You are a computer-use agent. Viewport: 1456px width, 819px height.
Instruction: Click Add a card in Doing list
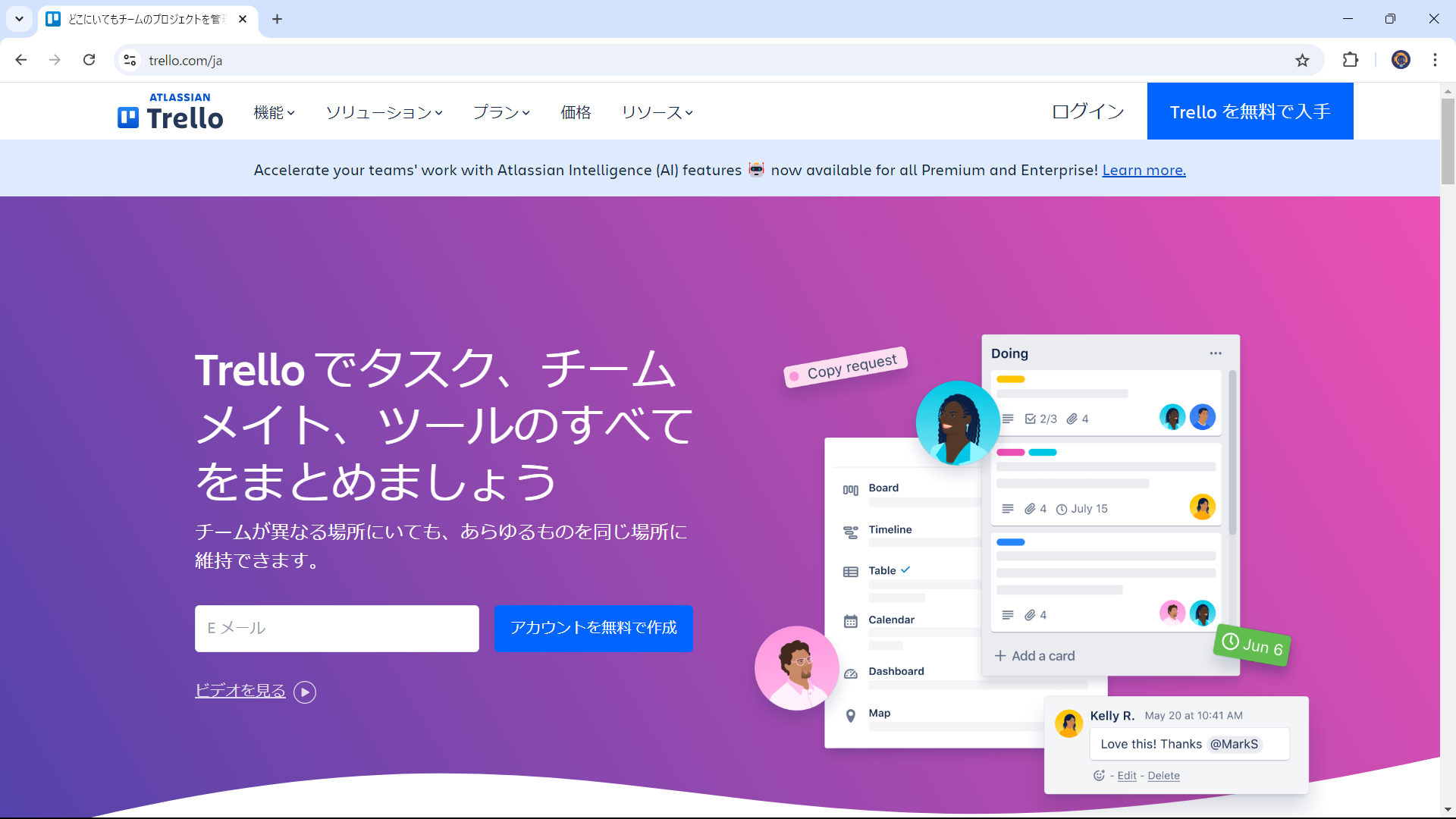pyautogui.click(x=1034, y=656)
